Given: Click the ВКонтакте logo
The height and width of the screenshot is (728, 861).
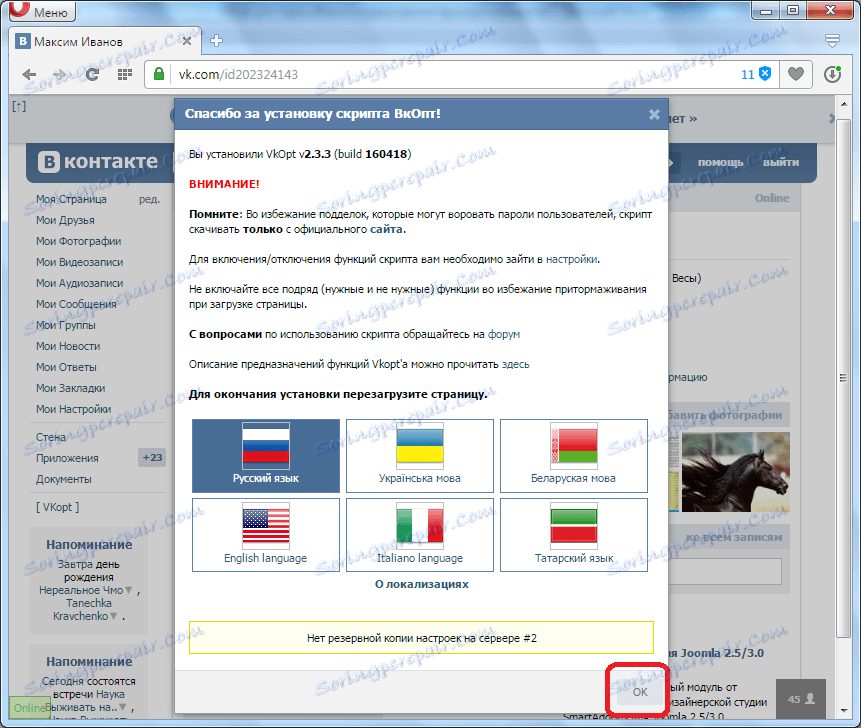Looking at the screenshot, I should click(x=98, y=161).
